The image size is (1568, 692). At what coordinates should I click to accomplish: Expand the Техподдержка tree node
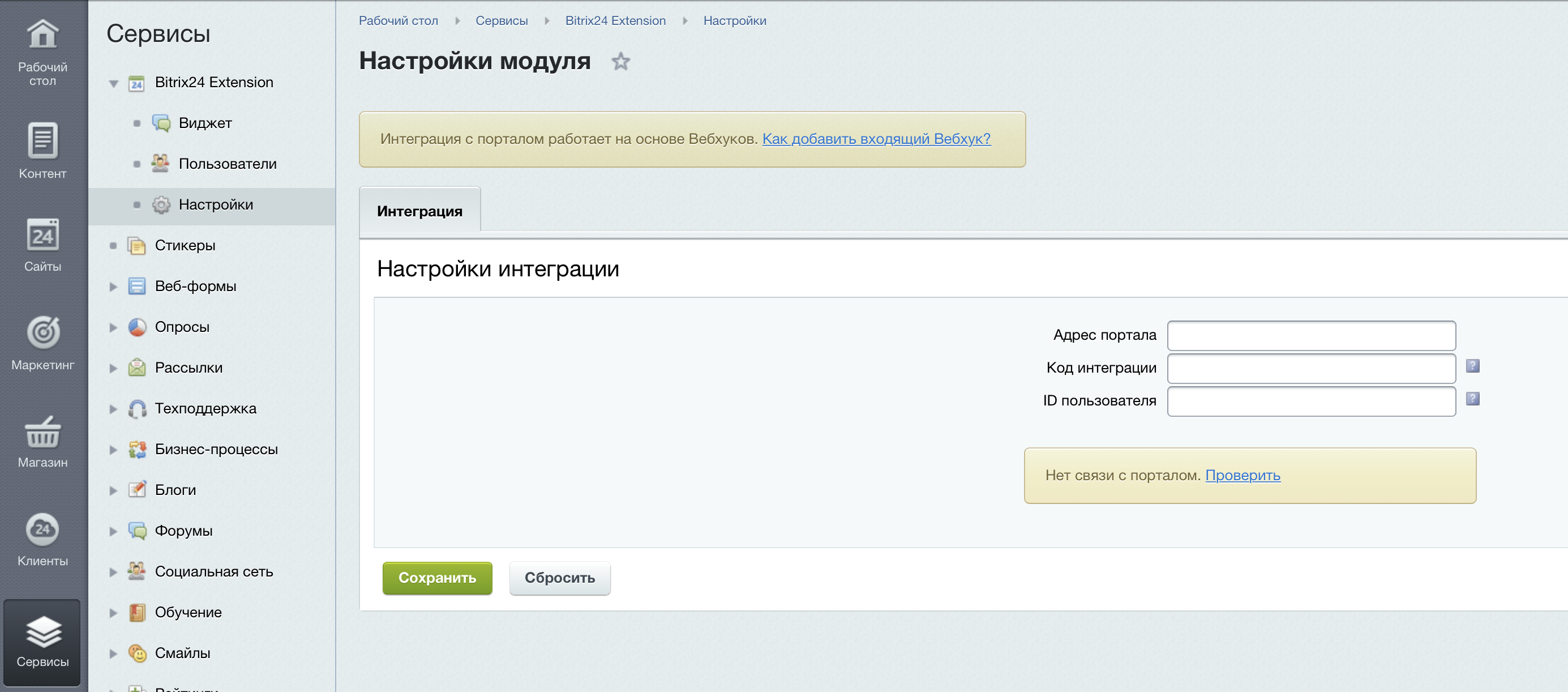coord(113,409)
